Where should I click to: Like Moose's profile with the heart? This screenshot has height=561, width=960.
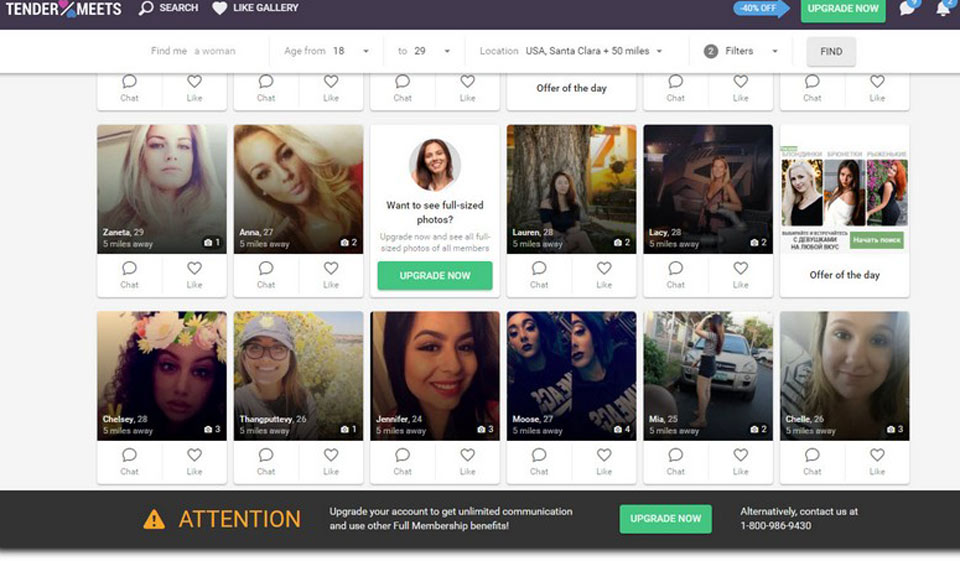(604, 456)
